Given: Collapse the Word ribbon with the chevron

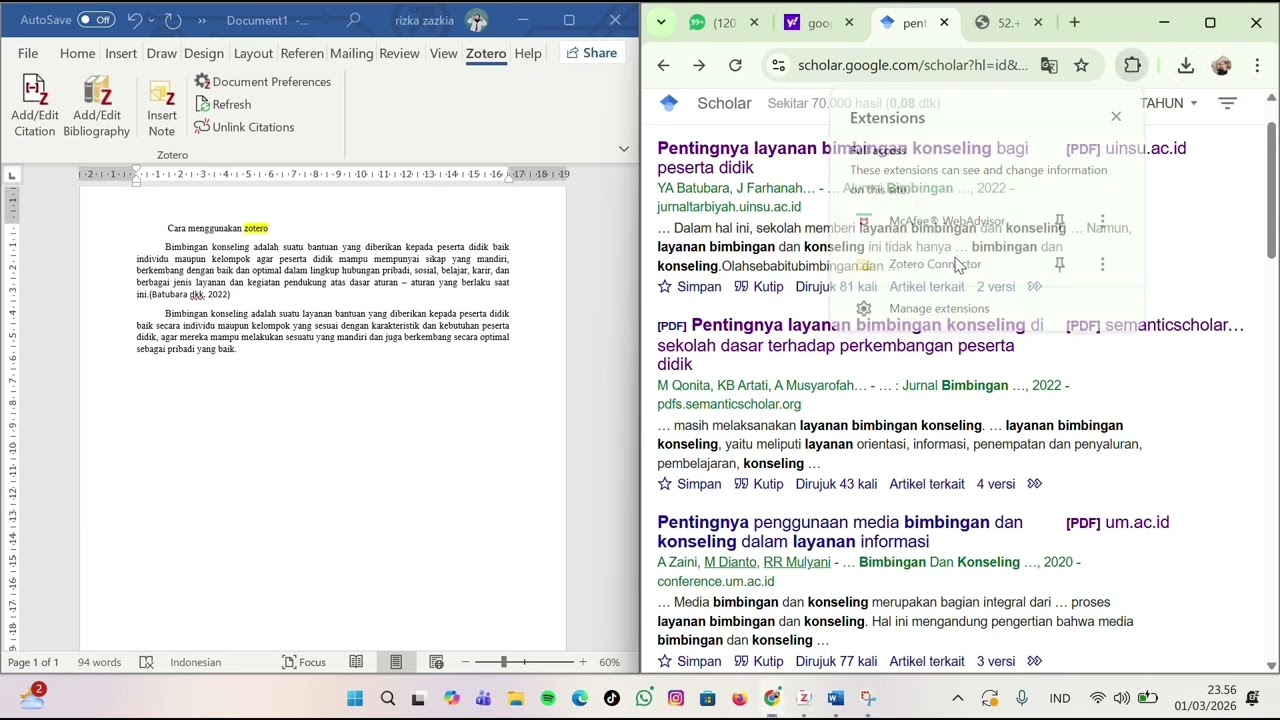Looking at the screenshot, I should (624, 149).
